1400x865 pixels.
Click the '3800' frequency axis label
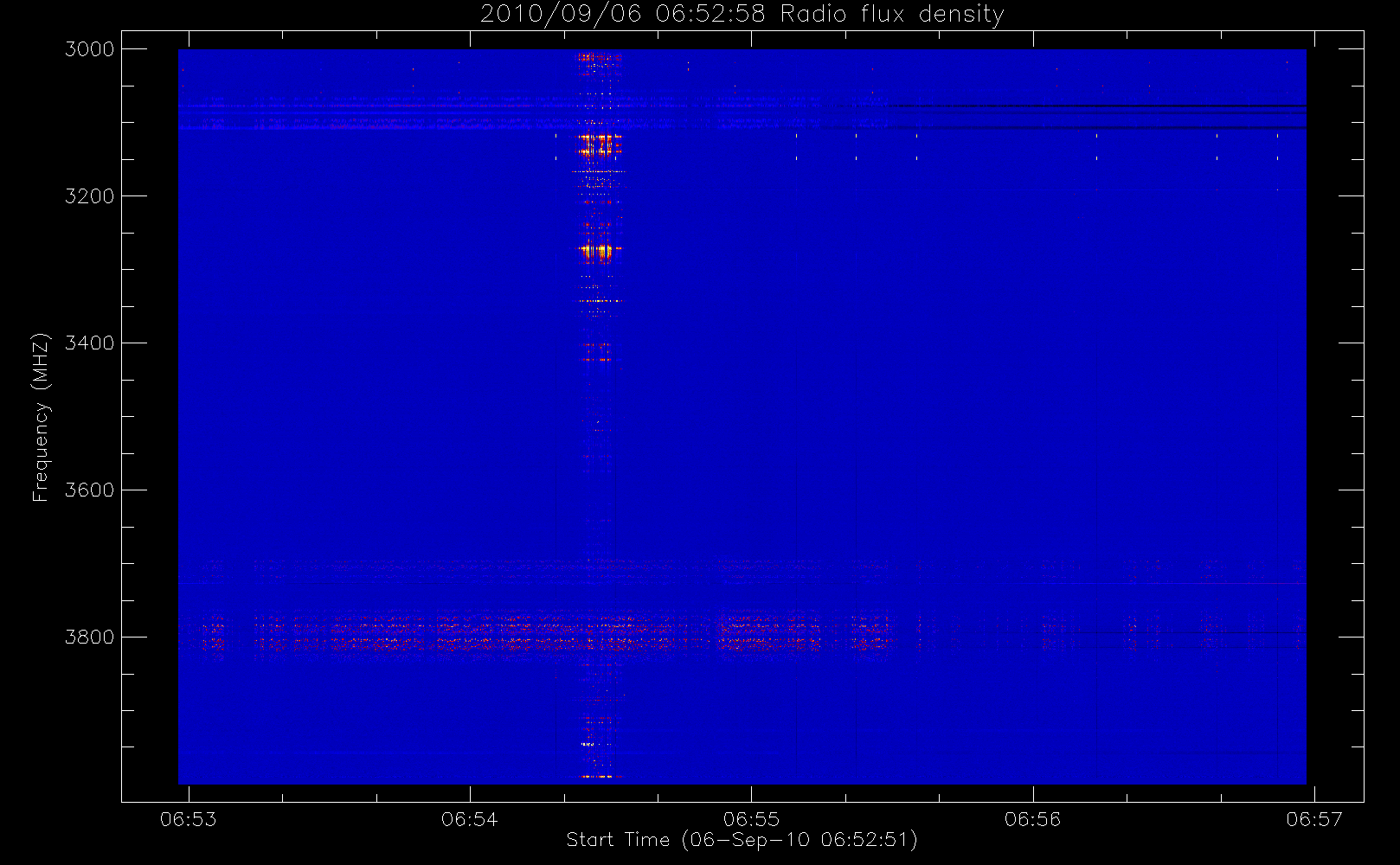click(x=90, y=638)
